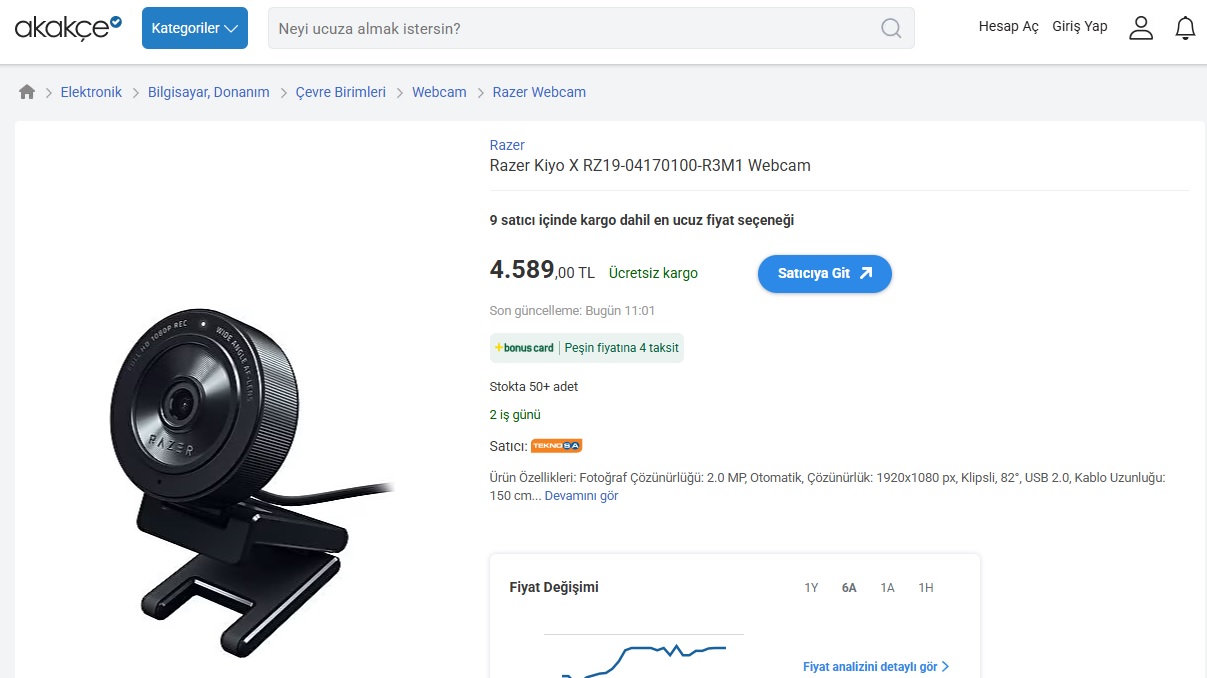The image size is (1207, 678).
Task: Click the Giriş Yap link
Action: coord(1080,27)
